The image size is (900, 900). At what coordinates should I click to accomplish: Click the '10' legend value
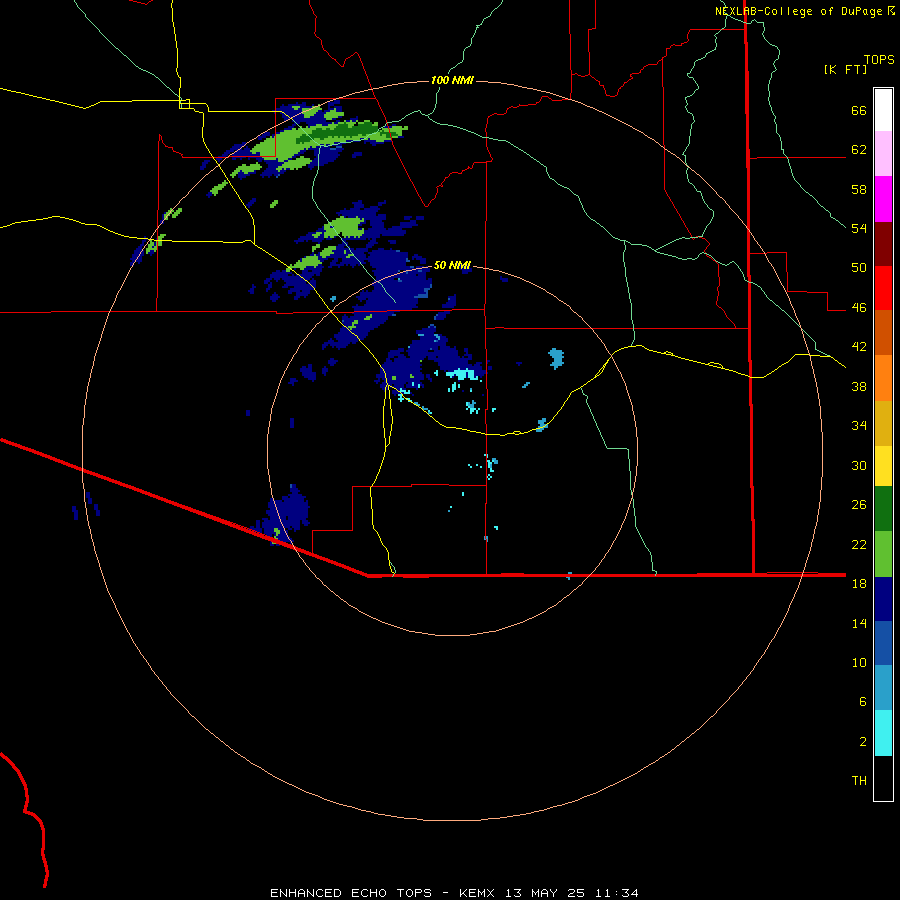click(859, 662)
